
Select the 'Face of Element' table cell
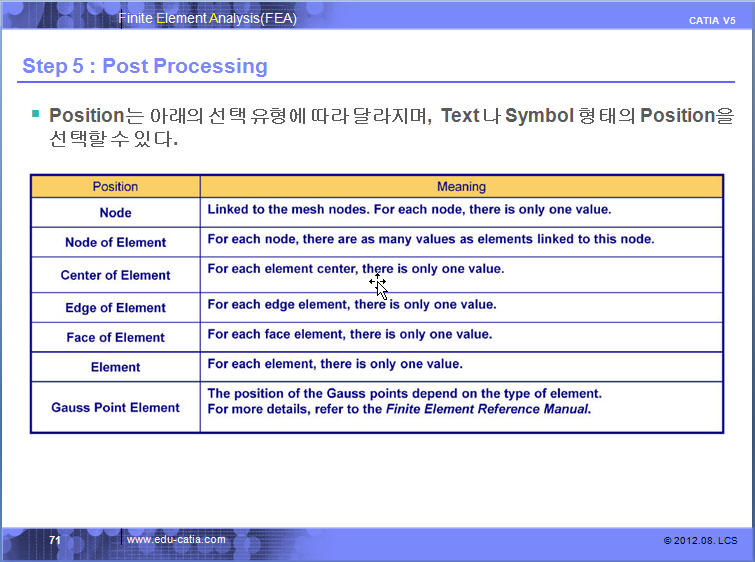[x=115, y=337]
